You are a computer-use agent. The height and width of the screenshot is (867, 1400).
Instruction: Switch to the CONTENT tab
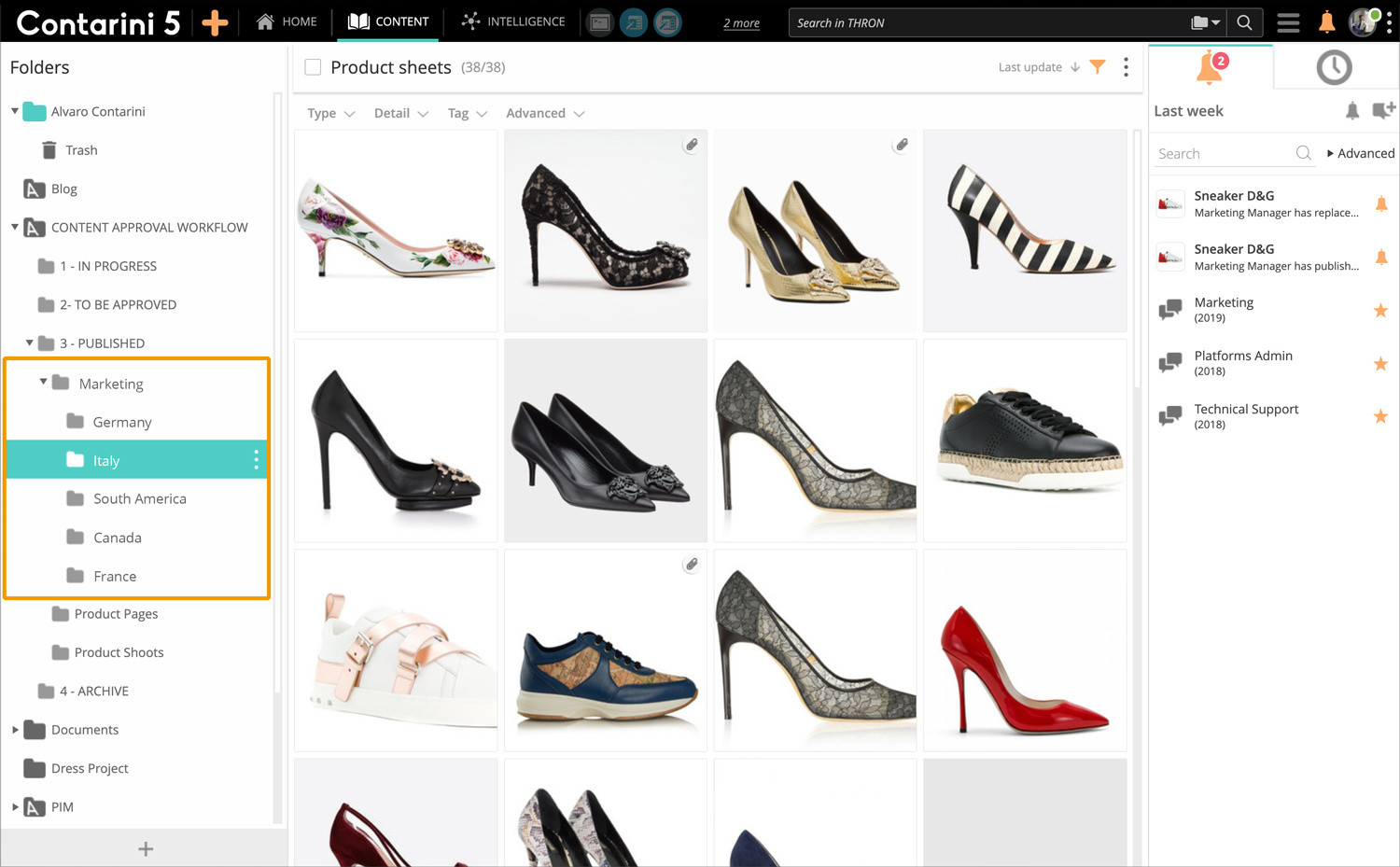tap(388, 21)
